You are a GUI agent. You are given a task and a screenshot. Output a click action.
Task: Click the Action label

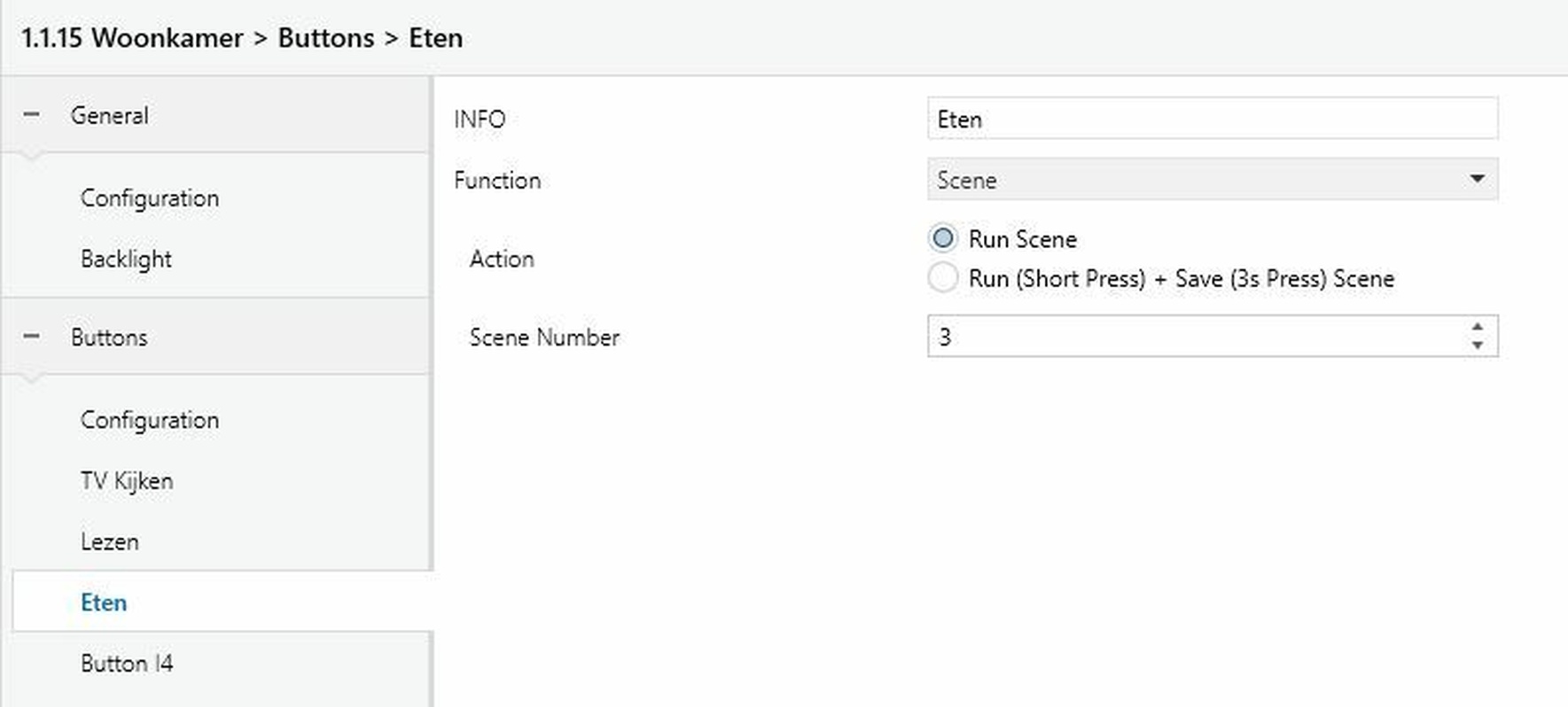(x=502, y=259)
